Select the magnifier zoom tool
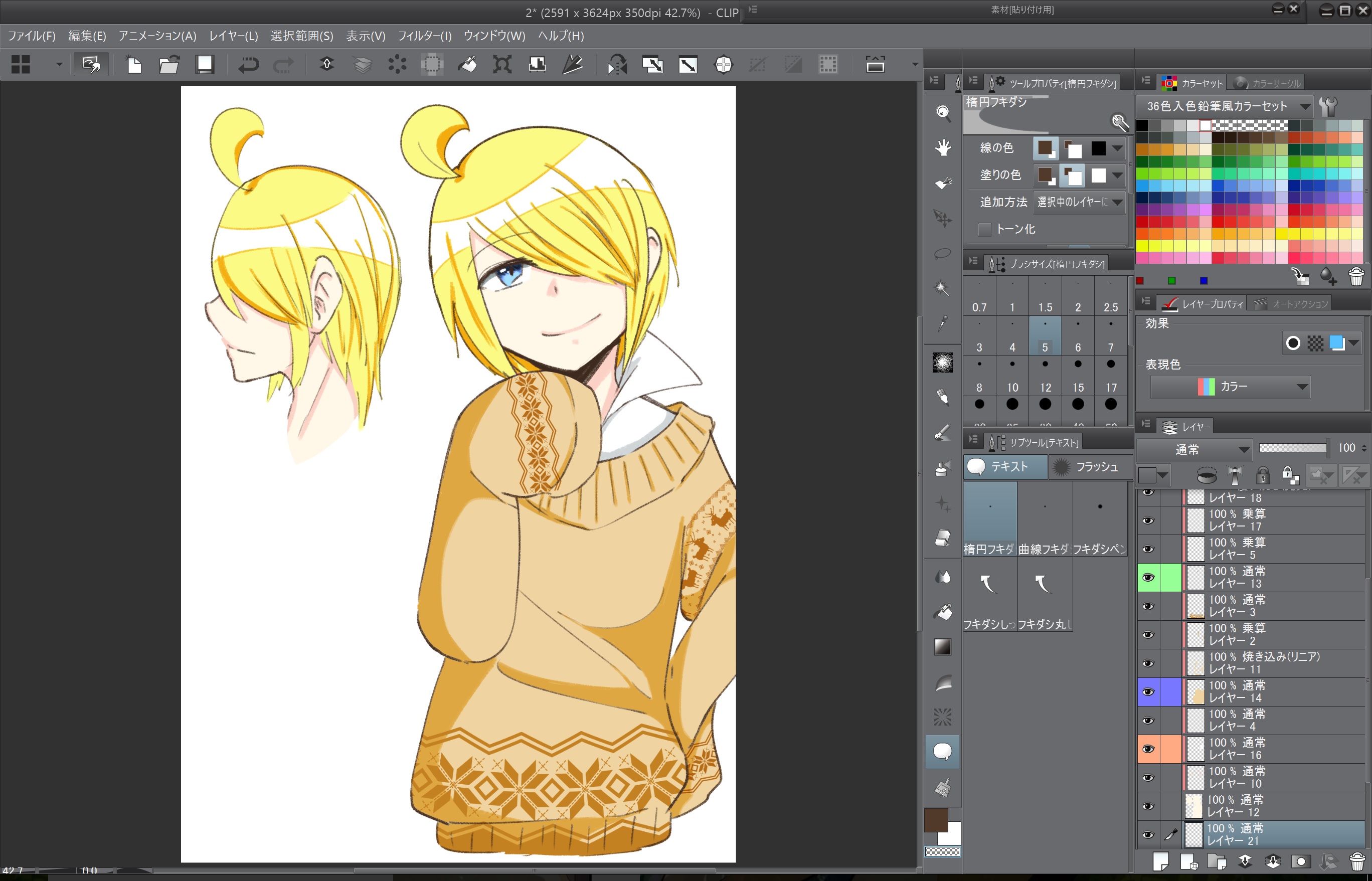 tap(942, 113)
